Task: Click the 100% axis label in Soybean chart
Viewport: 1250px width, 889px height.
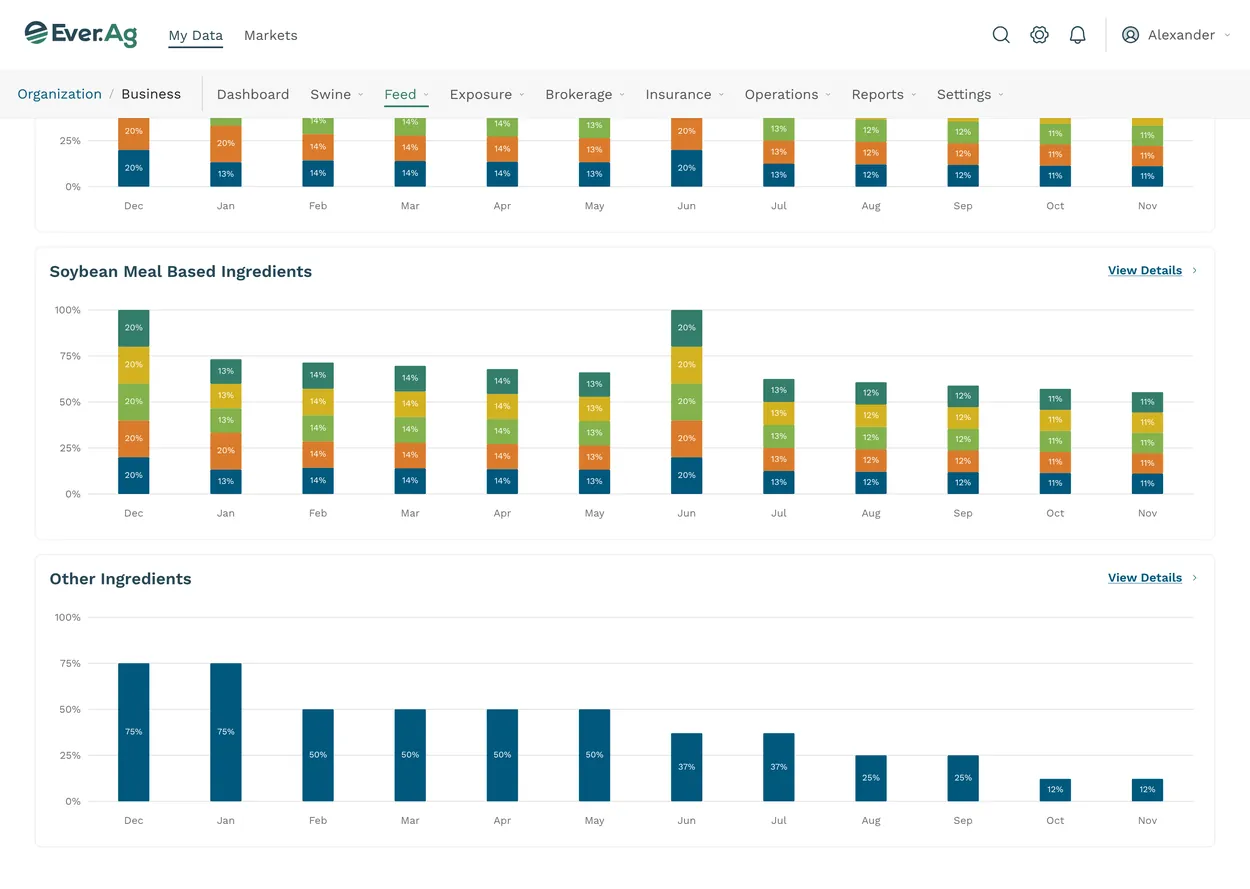Action: [x=68, y=310]
